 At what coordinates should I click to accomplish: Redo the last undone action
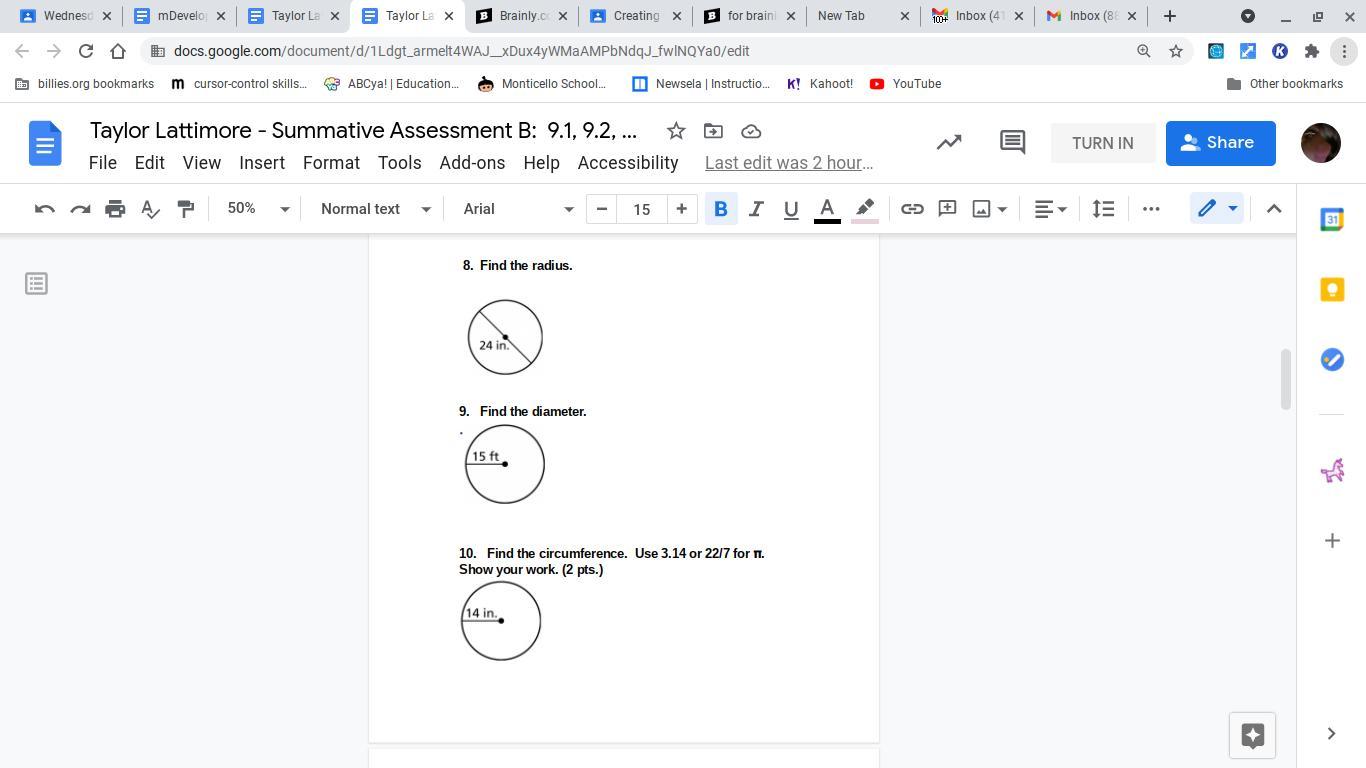click(80, 209)
